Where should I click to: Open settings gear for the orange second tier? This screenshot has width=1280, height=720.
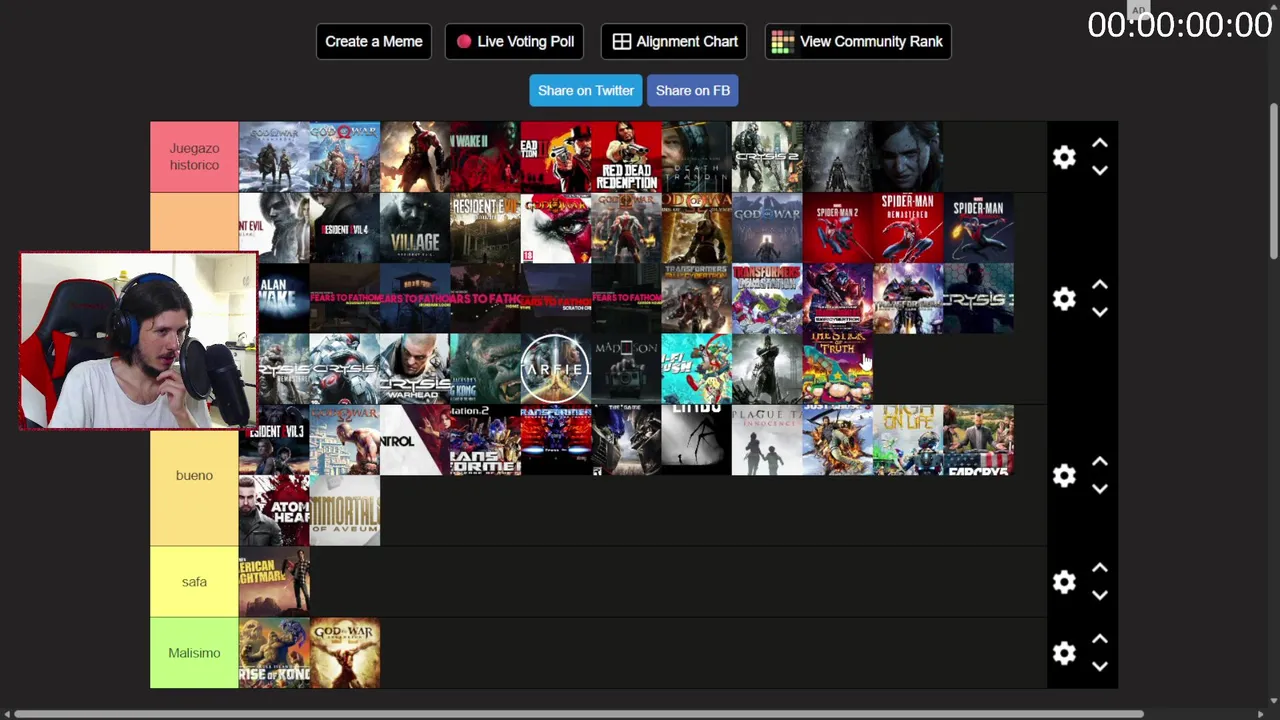[1064, 299]
